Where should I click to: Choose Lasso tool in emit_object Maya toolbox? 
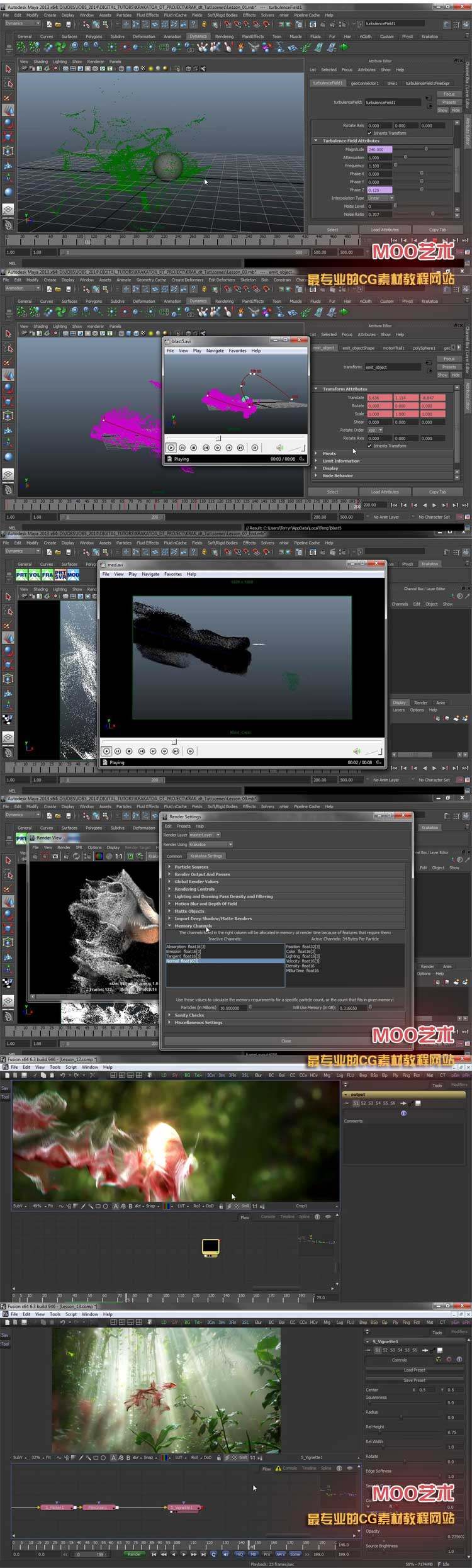pos(8,347)
